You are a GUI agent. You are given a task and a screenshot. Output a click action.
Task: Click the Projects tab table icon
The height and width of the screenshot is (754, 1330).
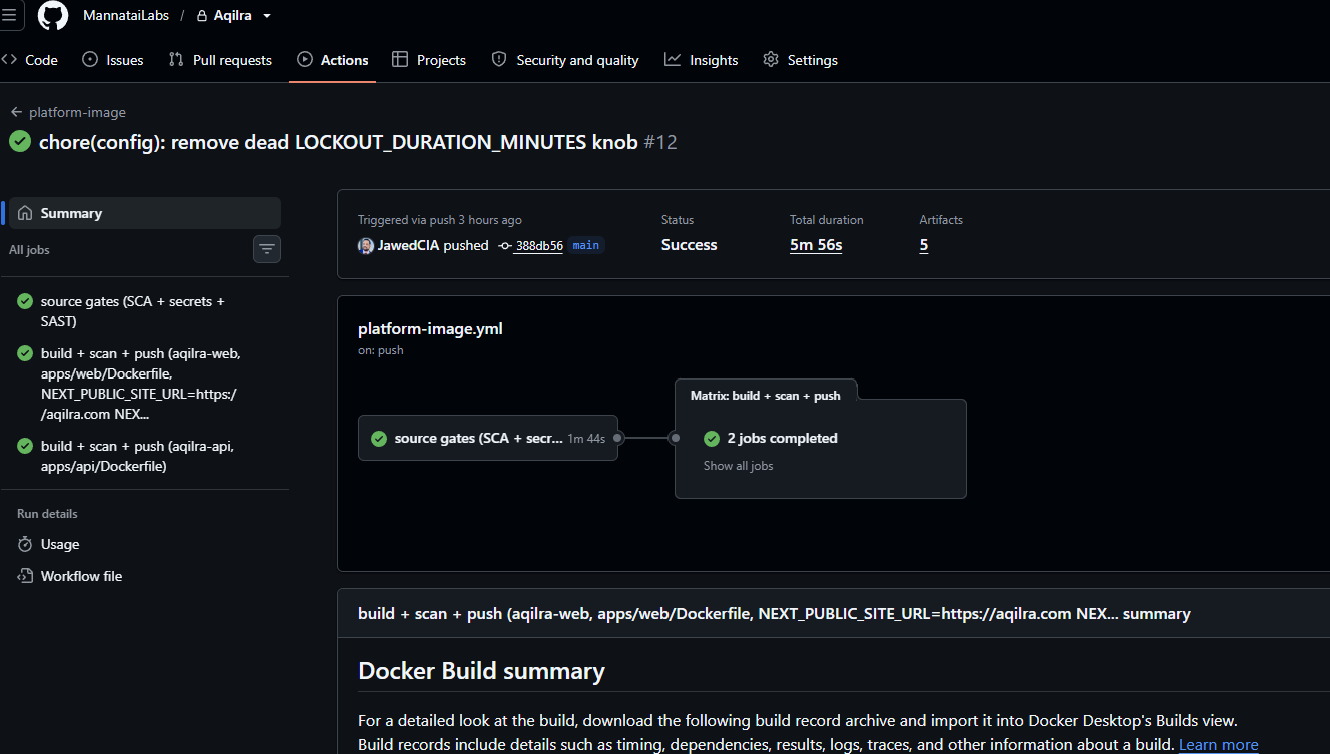click(400, 60)
